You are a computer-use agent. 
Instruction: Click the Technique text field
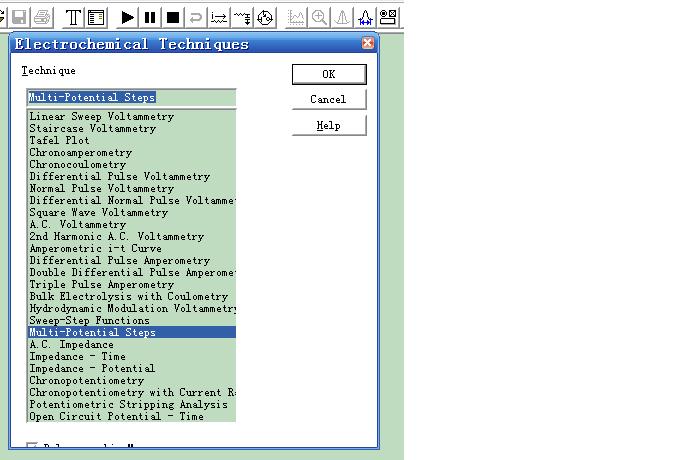[131, 97]
